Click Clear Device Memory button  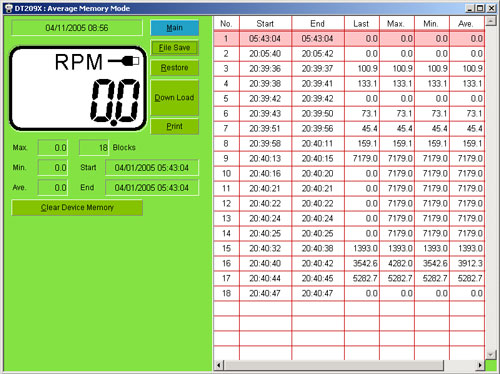tap(77, 208)
